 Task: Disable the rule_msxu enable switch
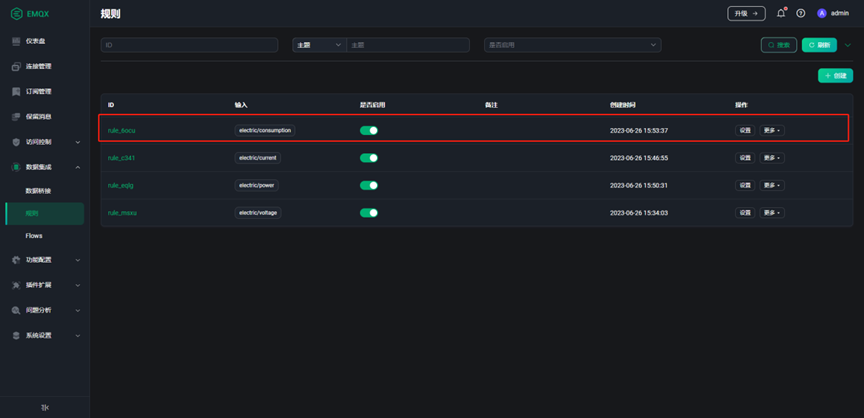(x=369, y=213)
